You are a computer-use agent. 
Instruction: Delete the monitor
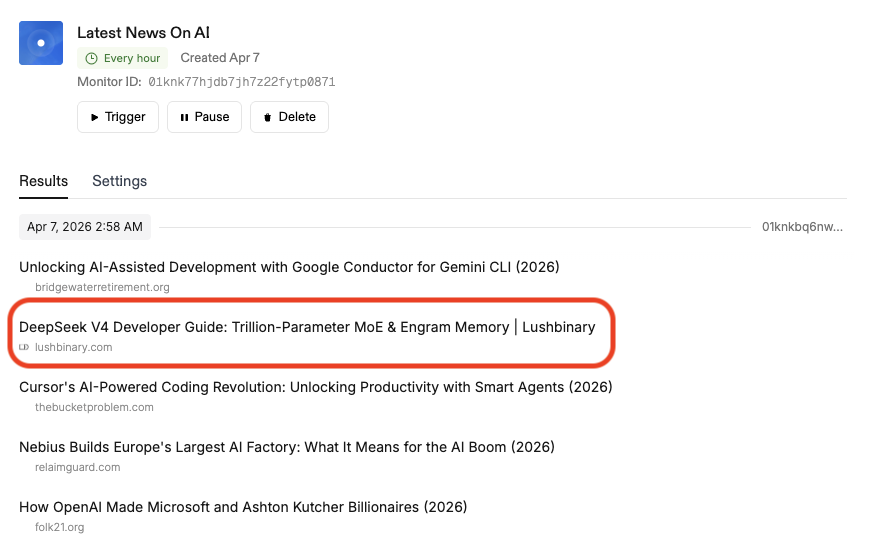tap(289, 117)
